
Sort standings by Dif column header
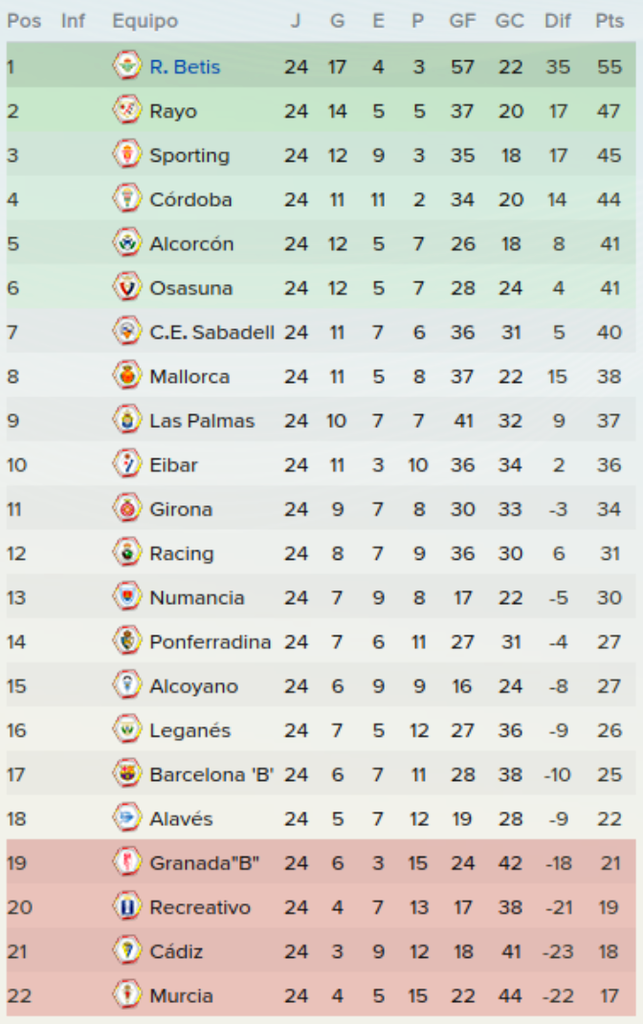[x=557, y=21]
